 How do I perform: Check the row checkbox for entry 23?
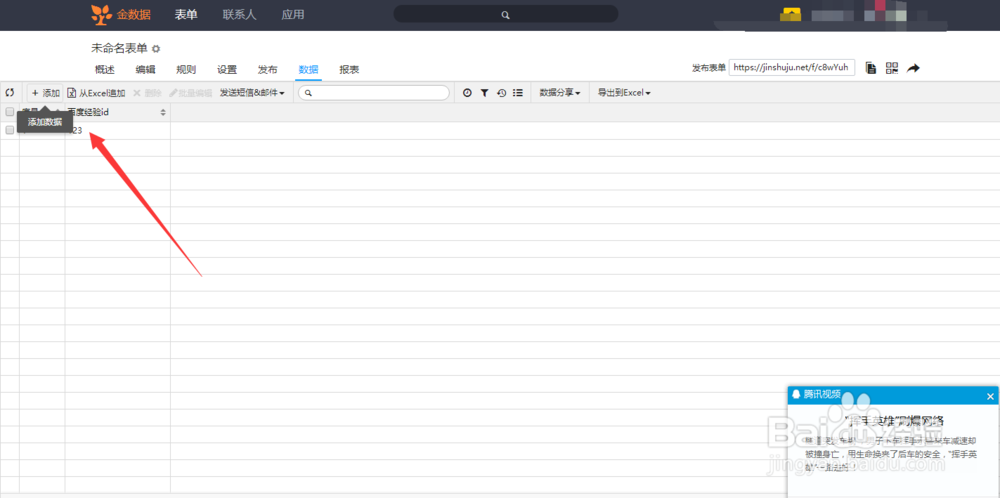10,130
